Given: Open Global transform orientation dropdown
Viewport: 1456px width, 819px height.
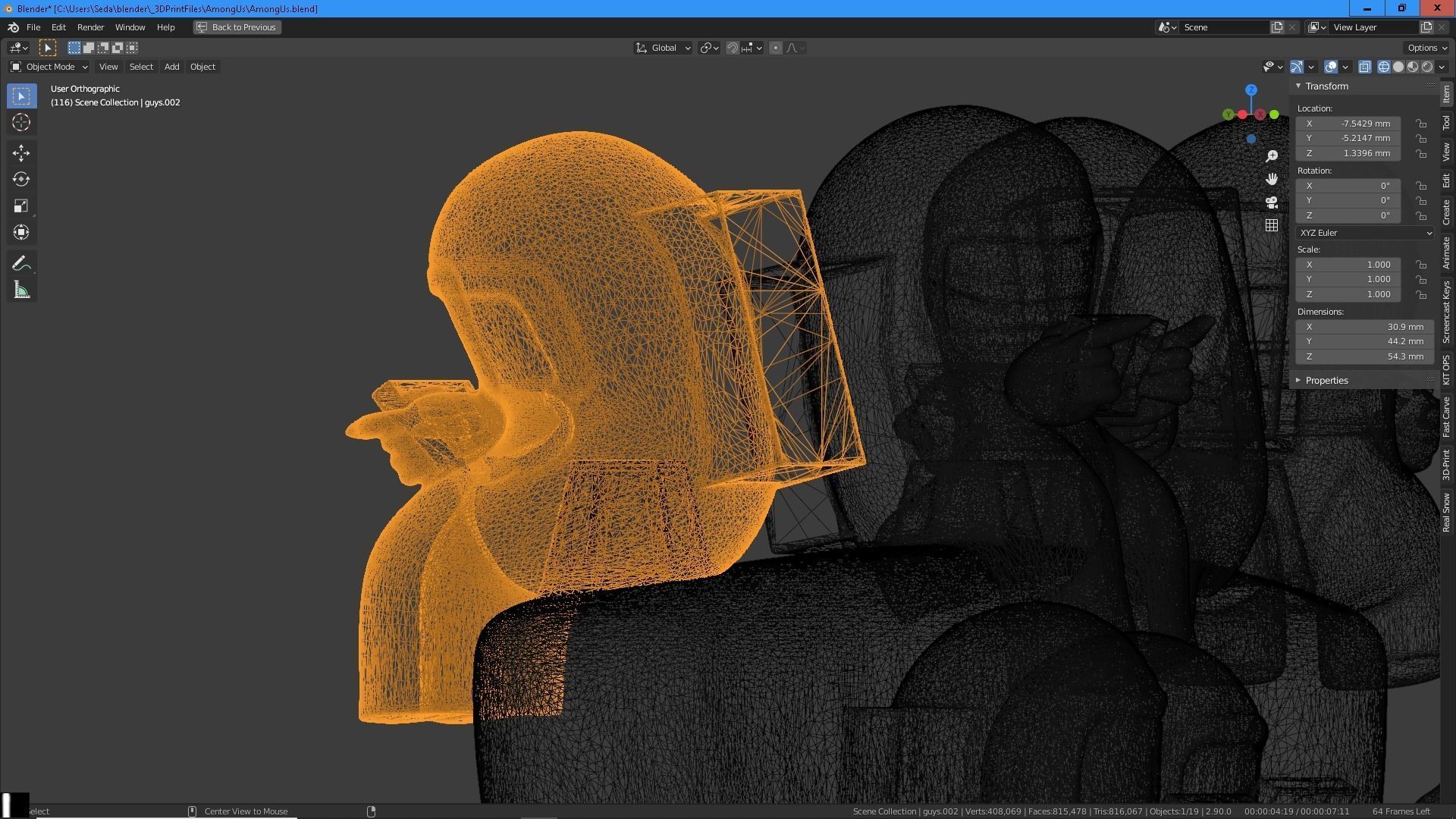Looking at the screenshot, I should tap(663, 48).
